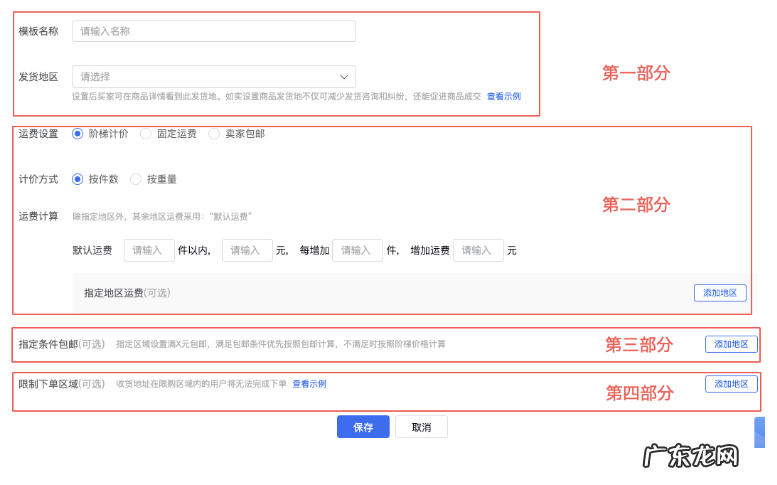This screenshot has width=777, height=485.
Task: Focus the 增加运费 amount field
Action: [x=478, y=251]
